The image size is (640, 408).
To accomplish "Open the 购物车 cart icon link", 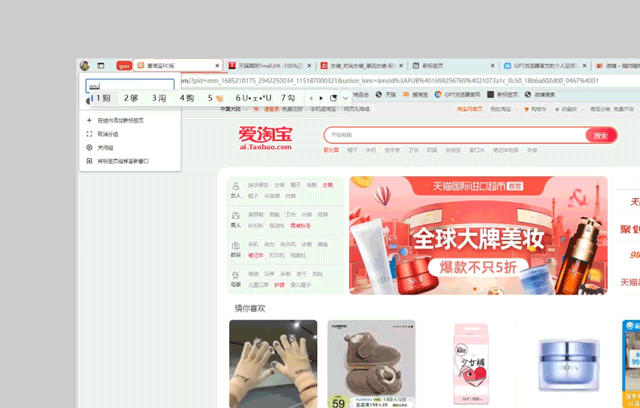I will coord(535,109).
